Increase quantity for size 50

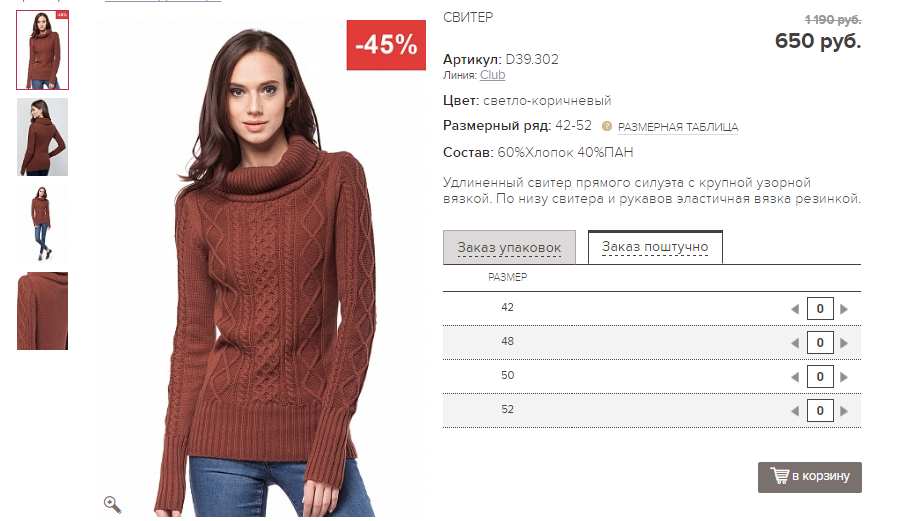point(844,377)
